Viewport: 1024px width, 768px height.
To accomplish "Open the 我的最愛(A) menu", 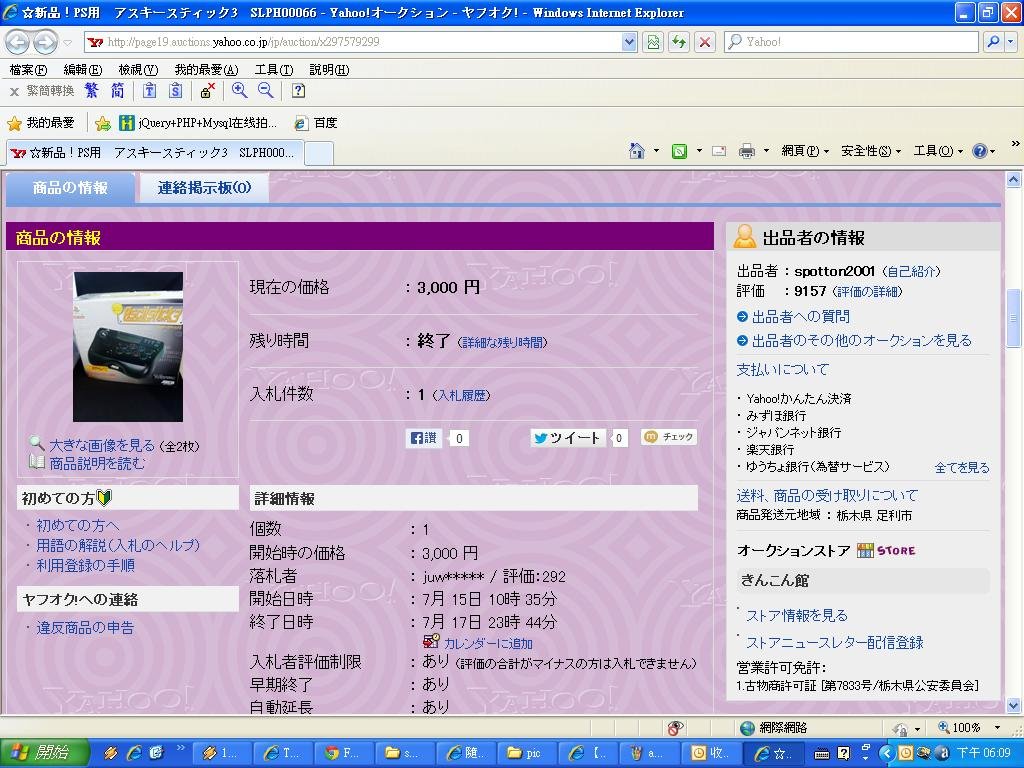I will [x=206, y=70].
